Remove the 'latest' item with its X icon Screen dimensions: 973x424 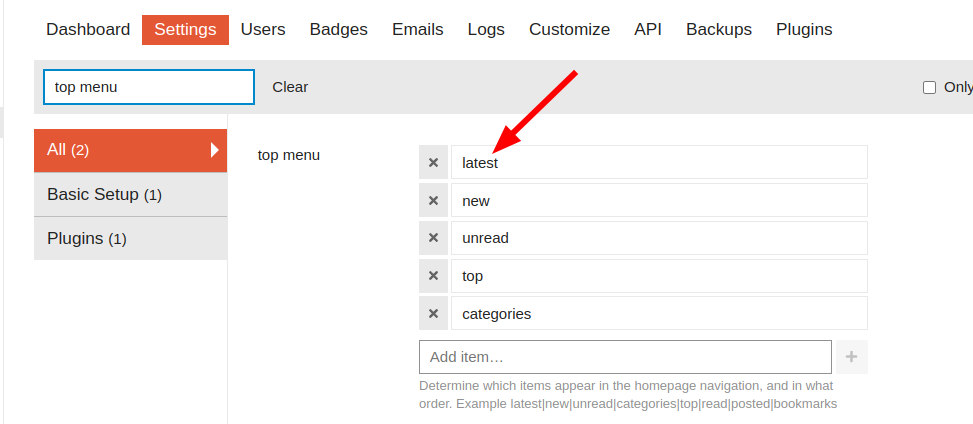point(433,162)
